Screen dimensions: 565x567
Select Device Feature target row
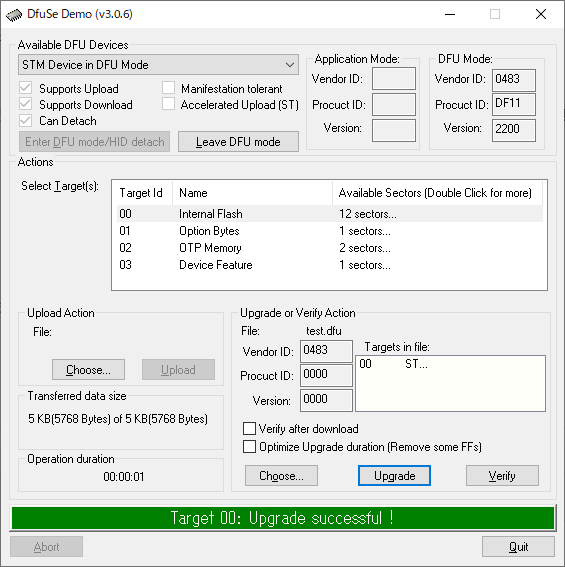tap(330, 265)
